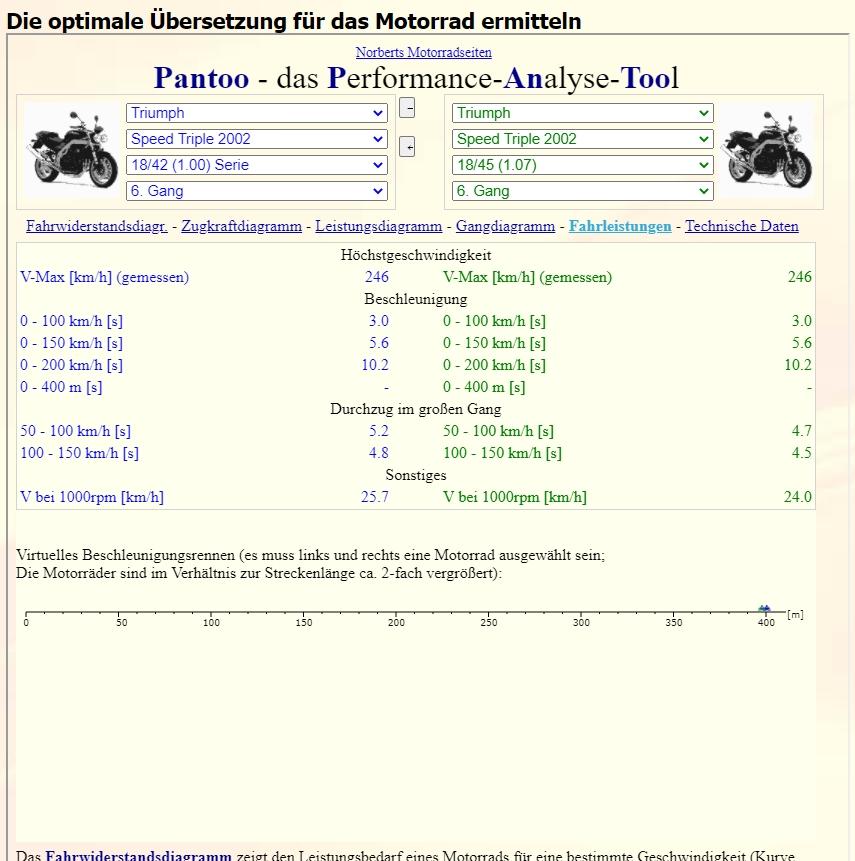Click the right motorcycle thumbnail image
Image resolution: width=855 pixels, height=861 pixels.
[x=765, y=150]
